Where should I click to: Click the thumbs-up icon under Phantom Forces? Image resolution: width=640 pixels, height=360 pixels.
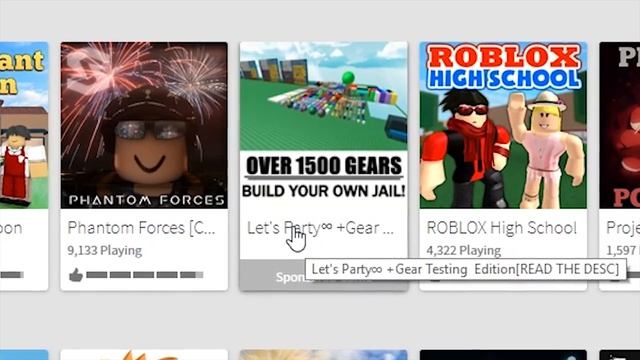tap(76, 275)
